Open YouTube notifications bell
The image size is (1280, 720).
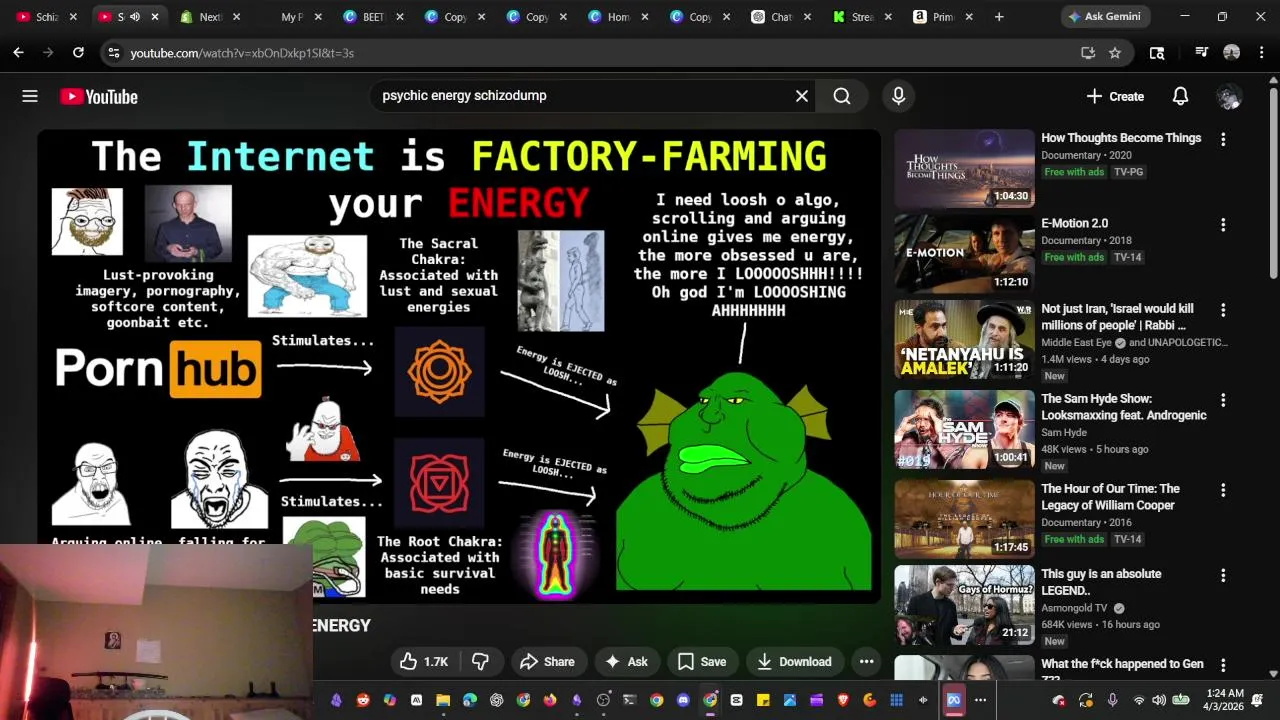(1180, 96)
